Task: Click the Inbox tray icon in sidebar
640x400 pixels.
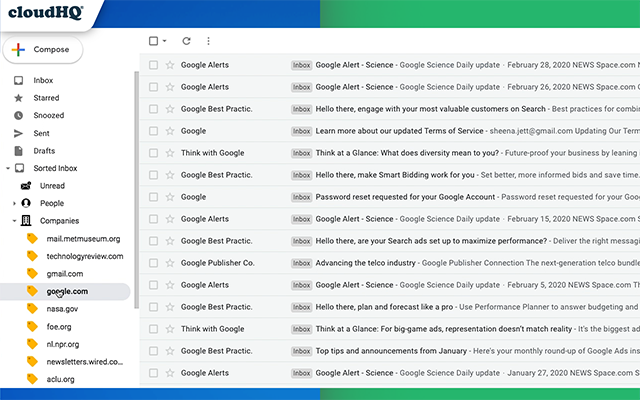Action: [19, 80]
